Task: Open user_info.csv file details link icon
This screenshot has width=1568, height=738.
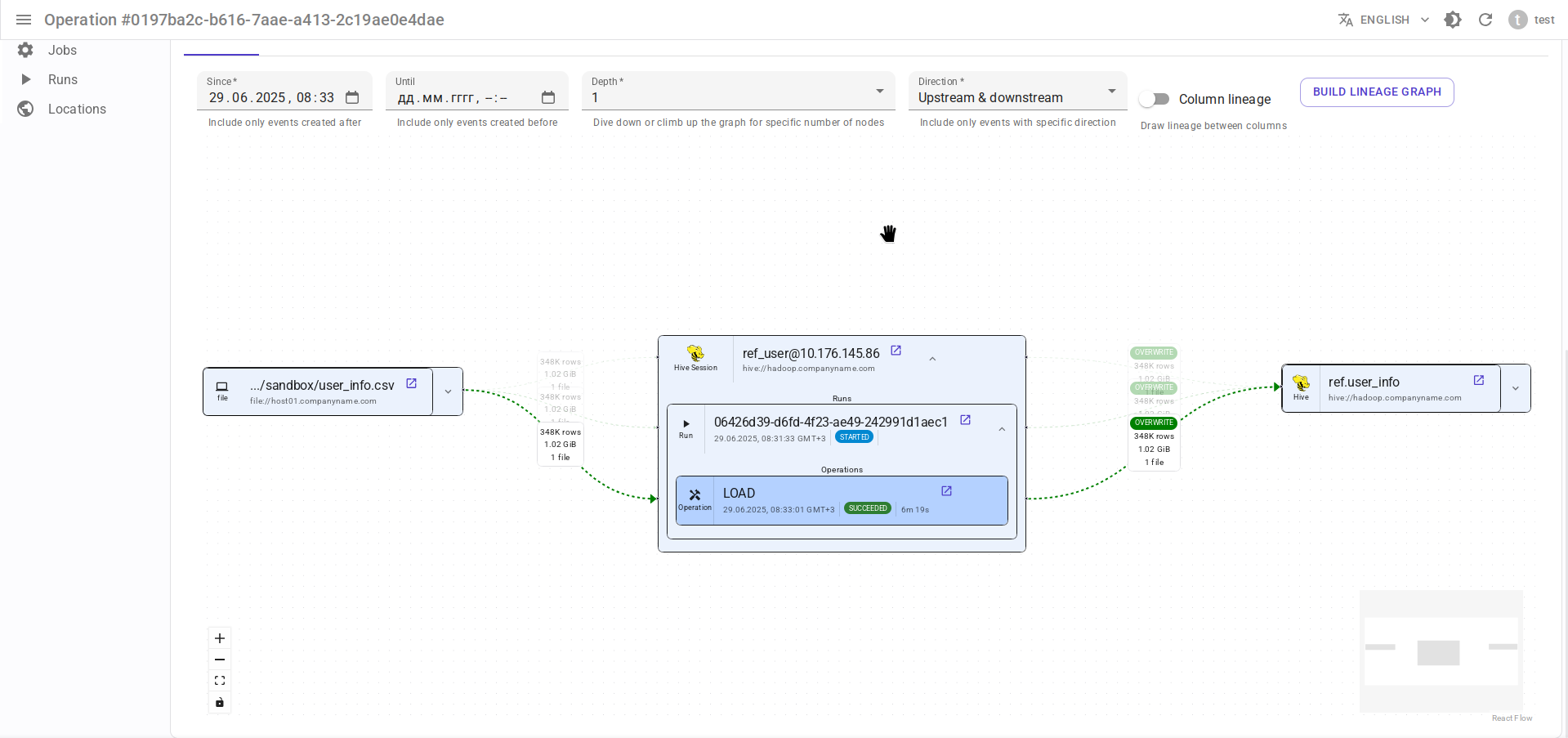Action: click(x=411, y=383)
